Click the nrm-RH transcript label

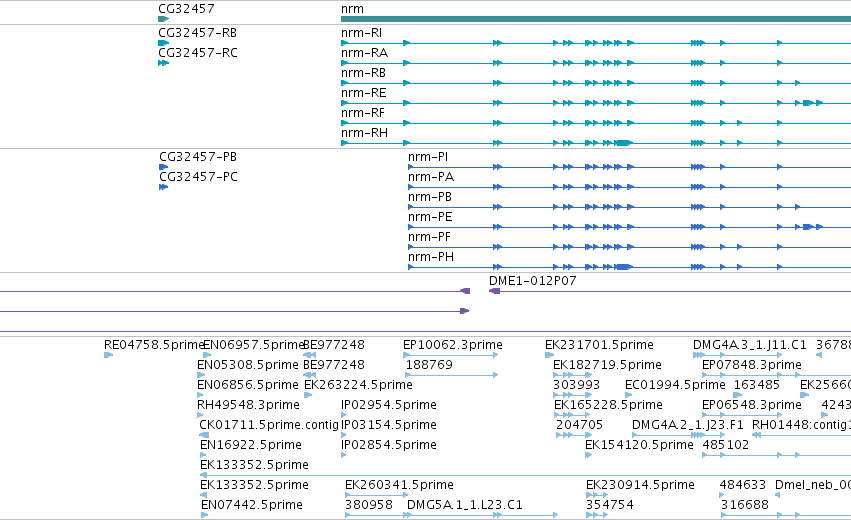pos(364,133)
